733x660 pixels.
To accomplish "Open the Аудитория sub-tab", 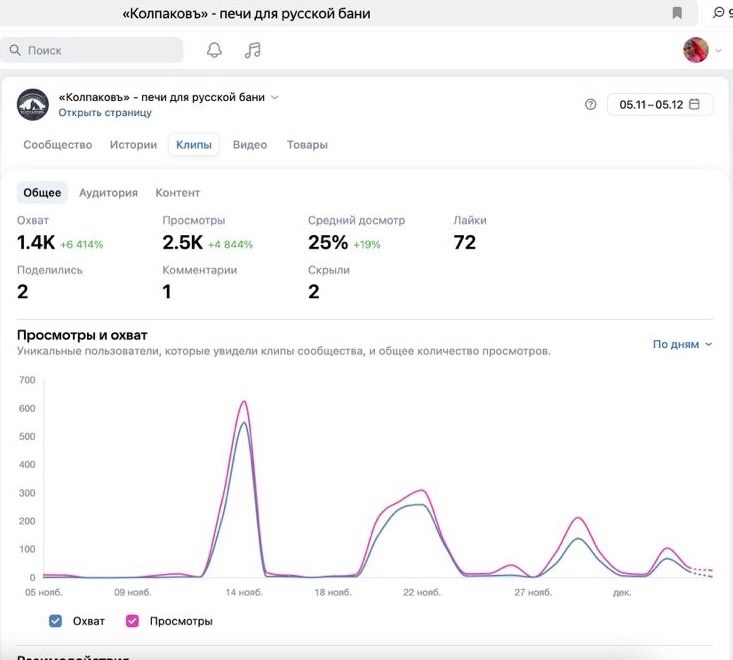I will click(x=108, y=193).
